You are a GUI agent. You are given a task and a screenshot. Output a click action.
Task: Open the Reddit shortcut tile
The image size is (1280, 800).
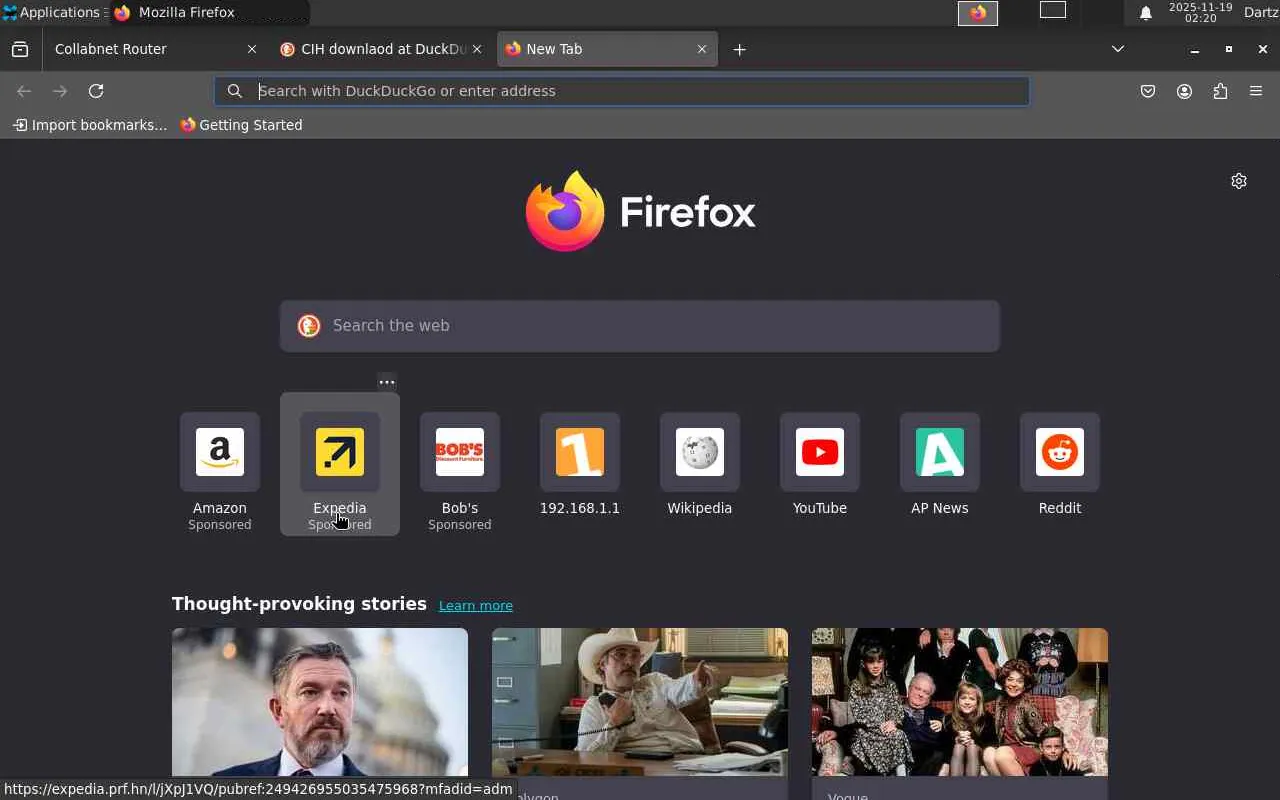[x=1060, y=465]
